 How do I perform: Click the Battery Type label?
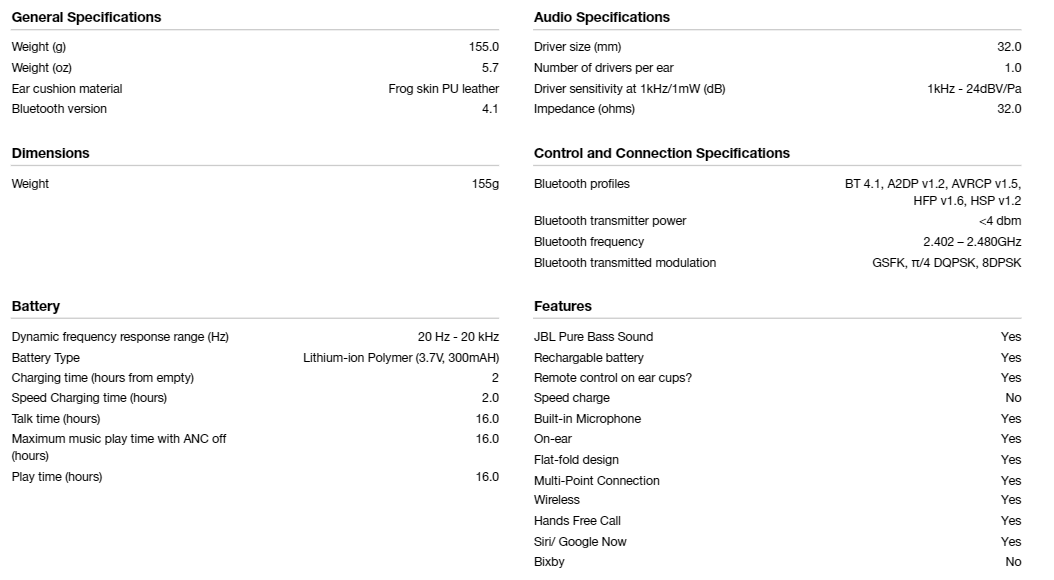pyautogui.click(x=45, y=358)
